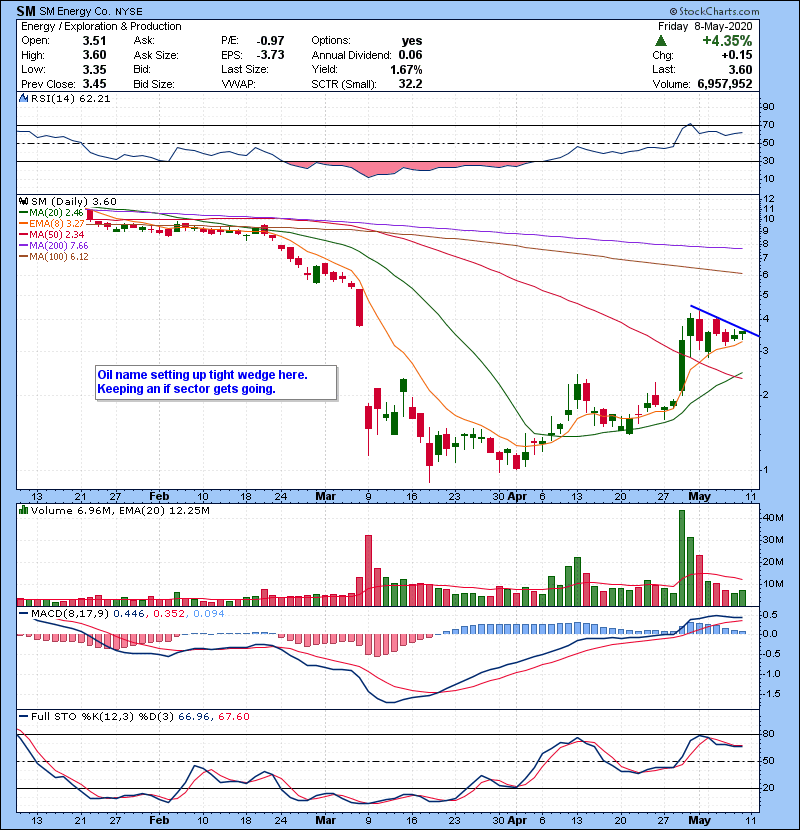Click the Volume 6,957,952 value in header

coord(726,85)
